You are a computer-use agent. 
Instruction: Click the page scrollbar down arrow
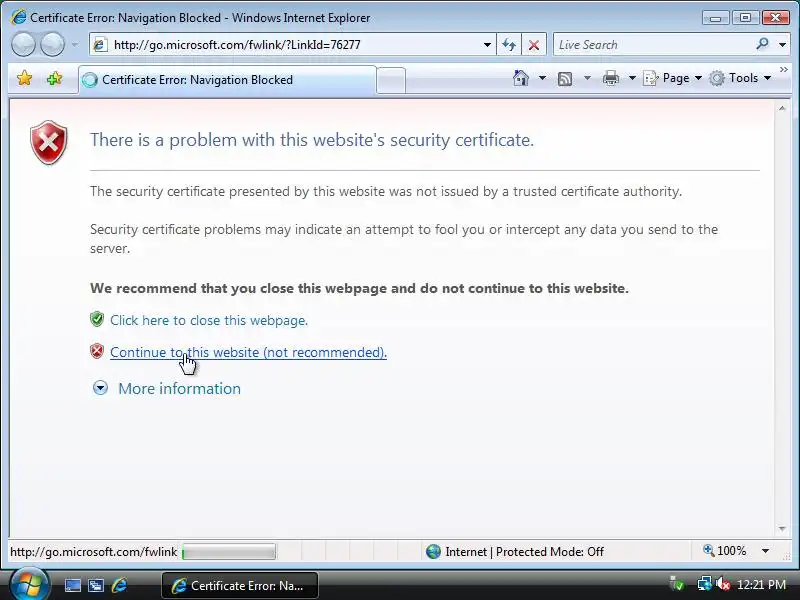point(782,529)
